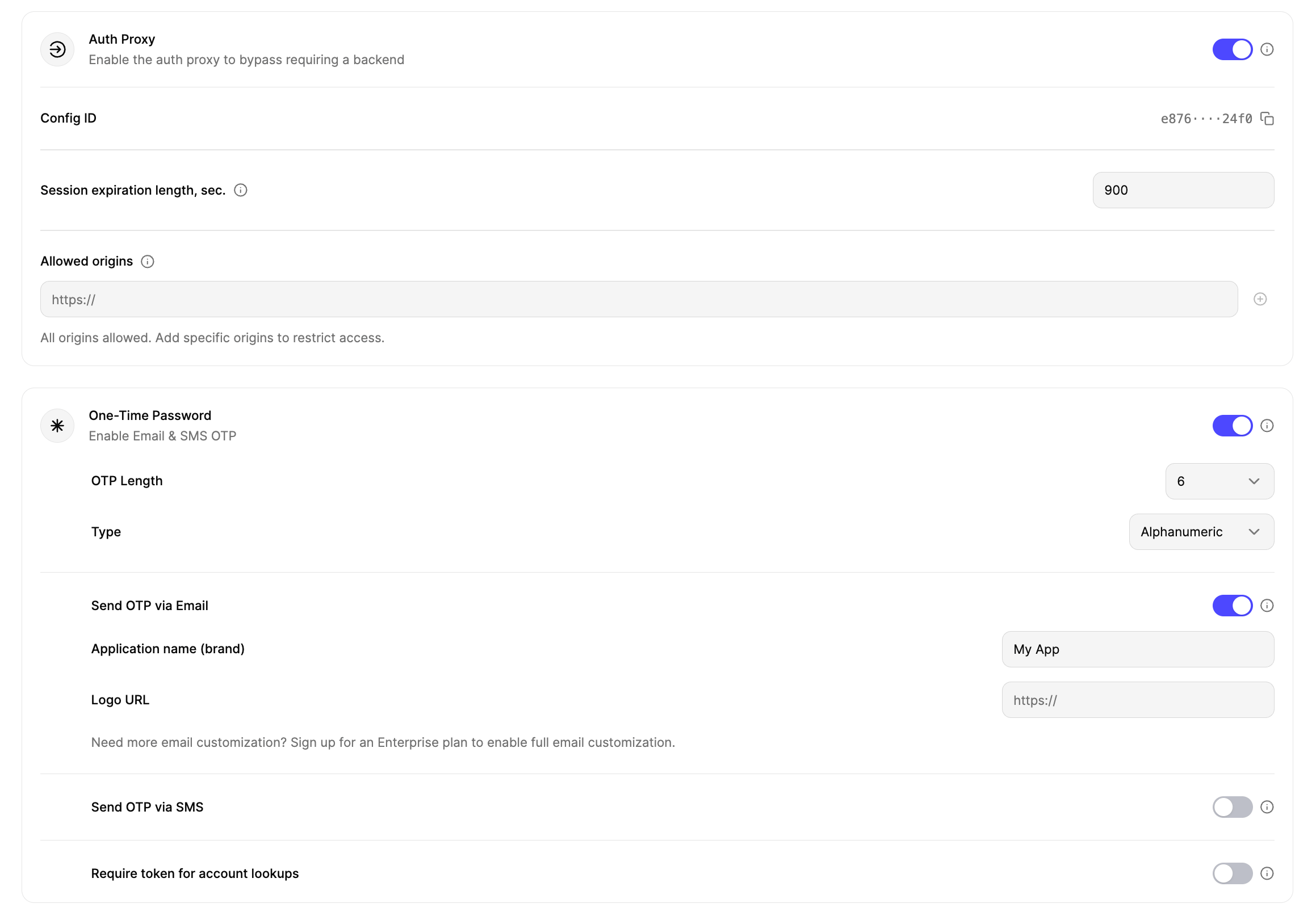Click the One-Time Password asterisk icon
The width and height of the screenshot is (1316, 916).
click(x=57, y=426)
